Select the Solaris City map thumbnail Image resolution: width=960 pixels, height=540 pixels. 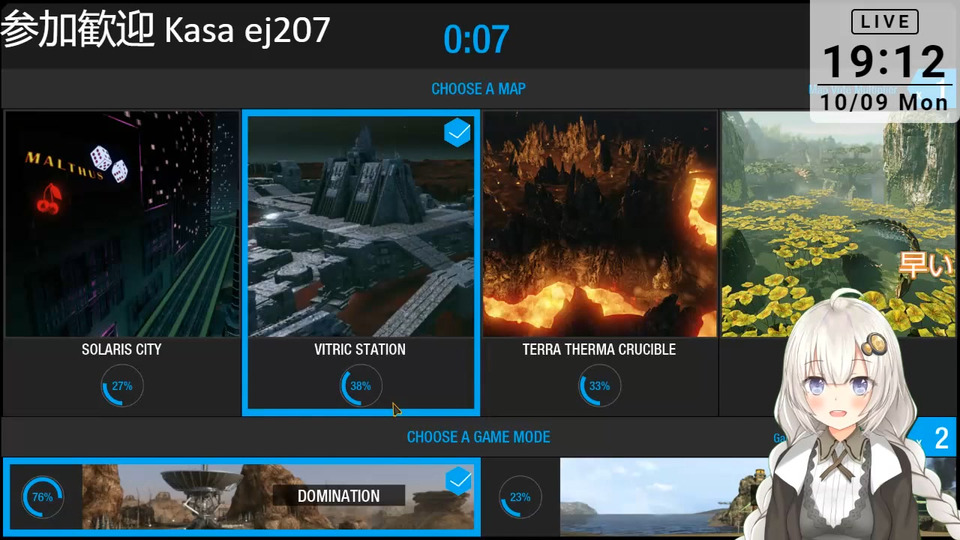pyautogui.click(x=122, y=224)
